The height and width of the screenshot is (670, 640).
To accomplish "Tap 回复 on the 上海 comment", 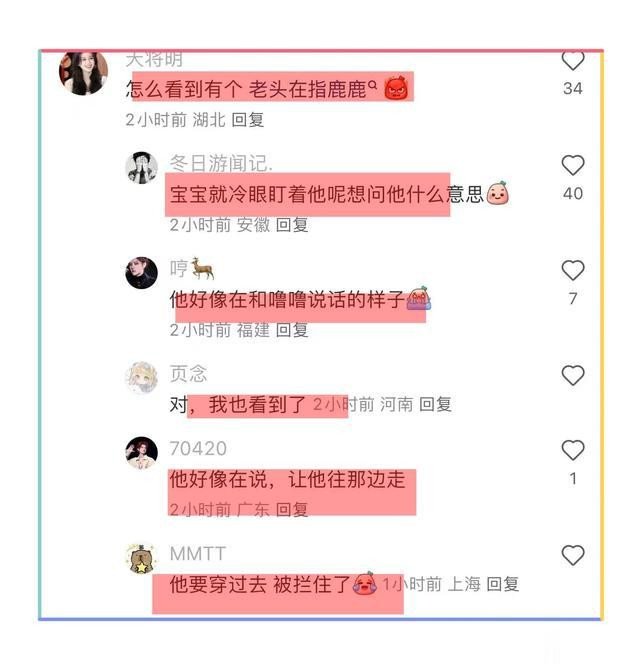I will pyautogui.click(x=502, y=584).
